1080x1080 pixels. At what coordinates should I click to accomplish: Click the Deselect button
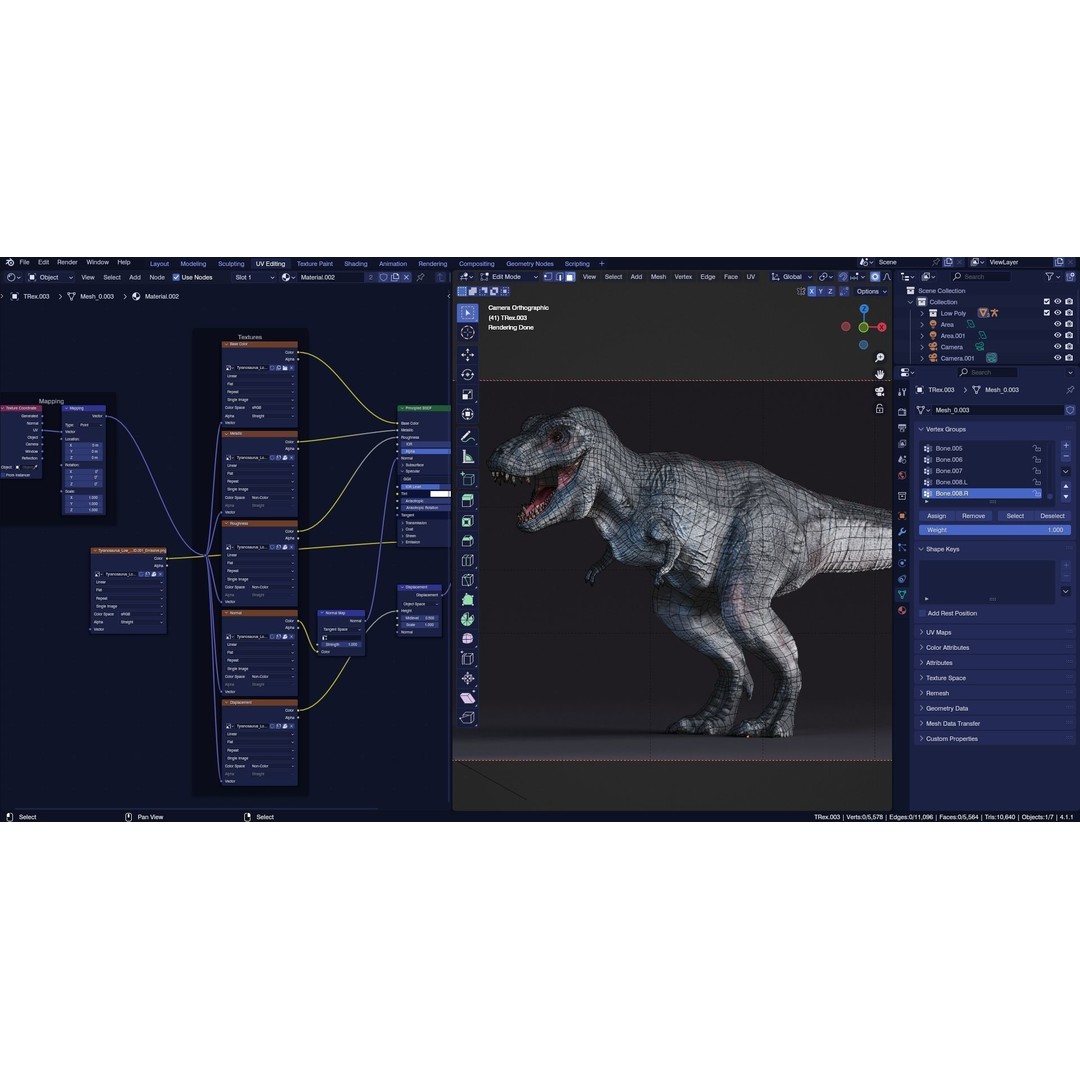[1052, 516]
